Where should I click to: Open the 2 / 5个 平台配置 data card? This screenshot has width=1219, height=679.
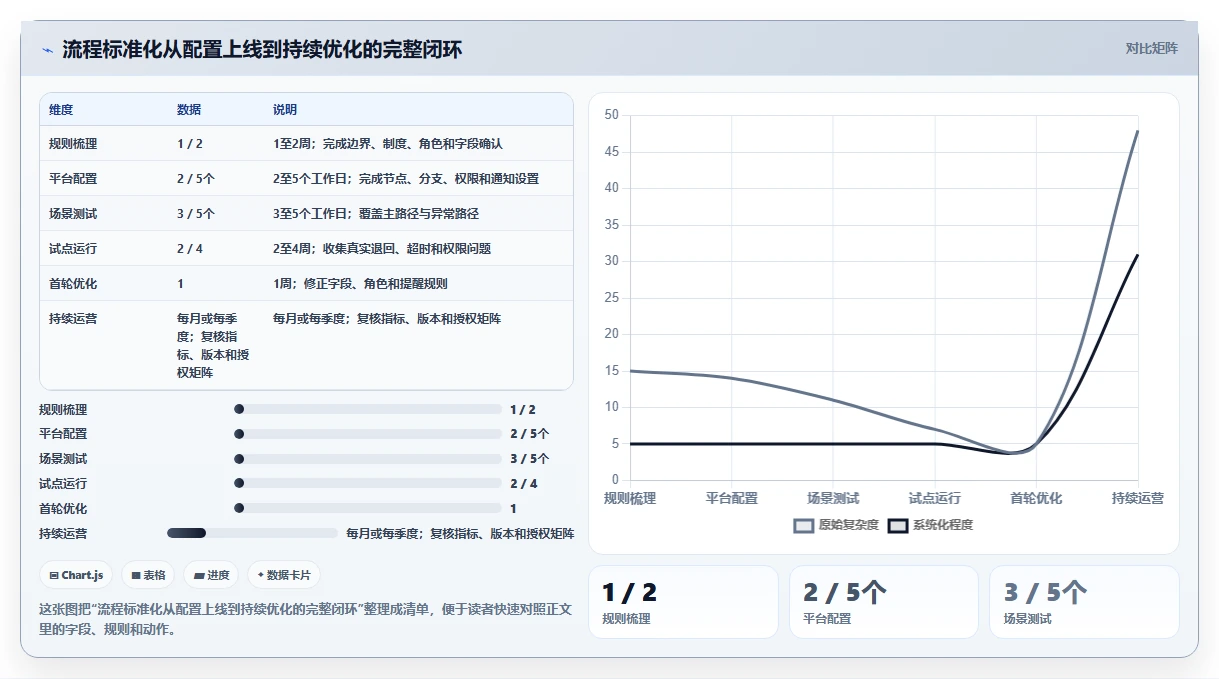tap(884, 601)
